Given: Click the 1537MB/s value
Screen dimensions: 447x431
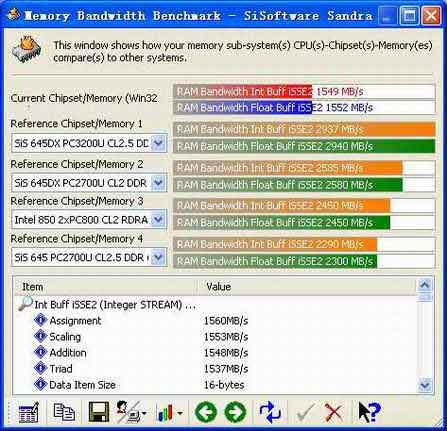Looking at the screenshot, I should (x=226, y=368).
